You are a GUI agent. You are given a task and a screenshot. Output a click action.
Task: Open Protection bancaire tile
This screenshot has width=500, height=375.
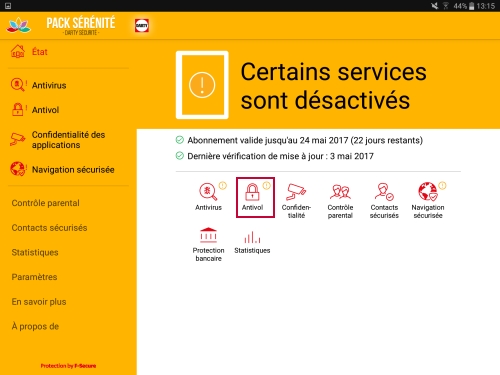tap(208, 244)
